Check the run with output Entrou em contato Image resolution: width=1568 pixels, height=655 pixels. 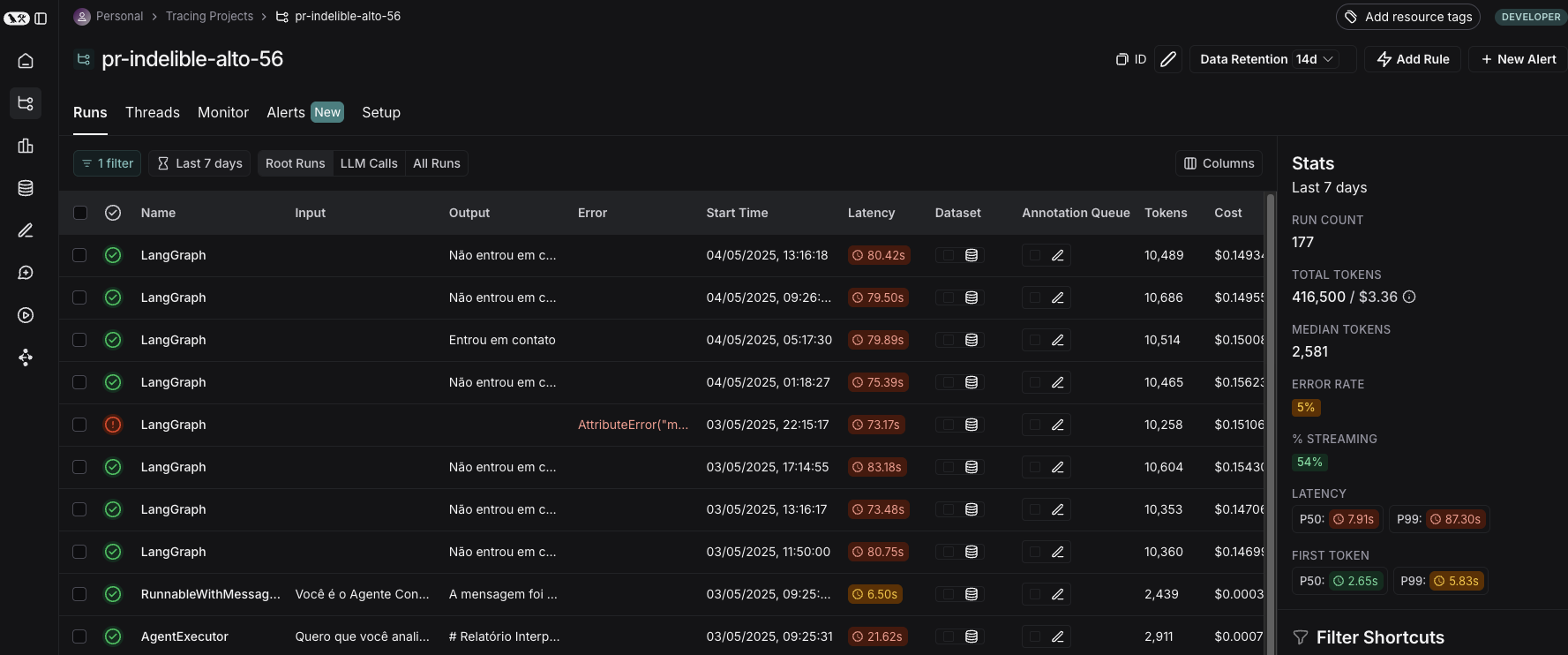(x=79, y=340)
